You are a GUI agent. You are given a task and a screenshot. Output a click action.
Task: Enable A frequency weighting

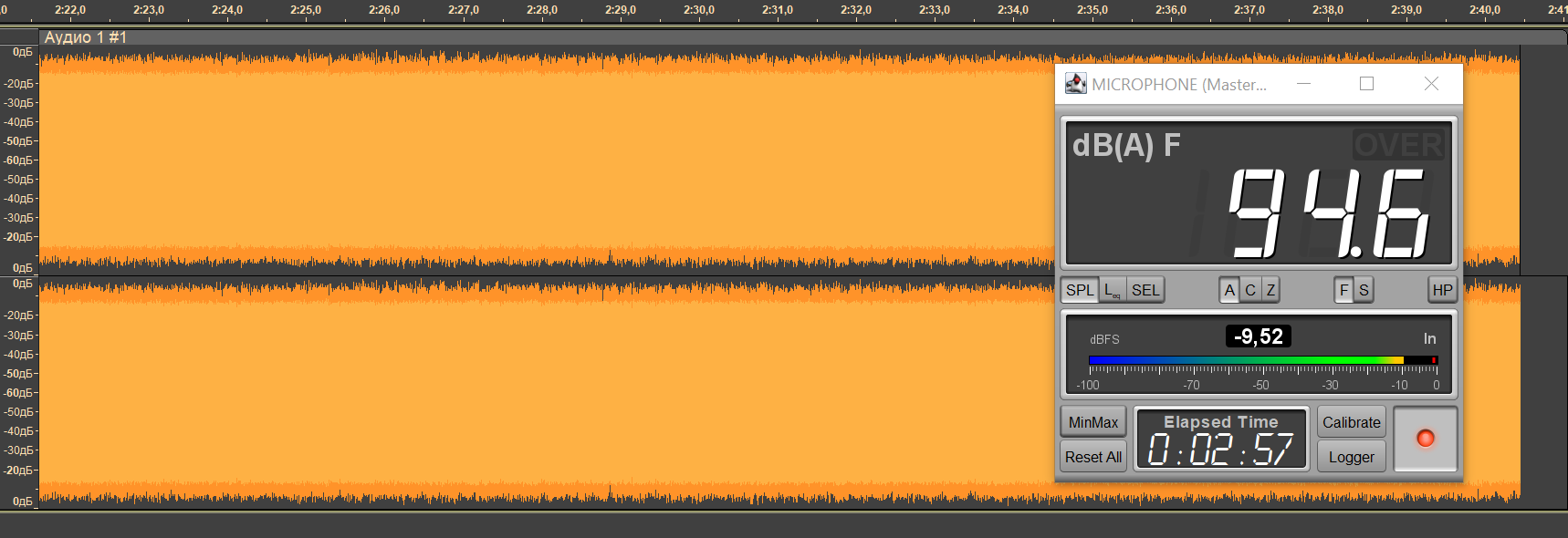(x=1229, y=290)
